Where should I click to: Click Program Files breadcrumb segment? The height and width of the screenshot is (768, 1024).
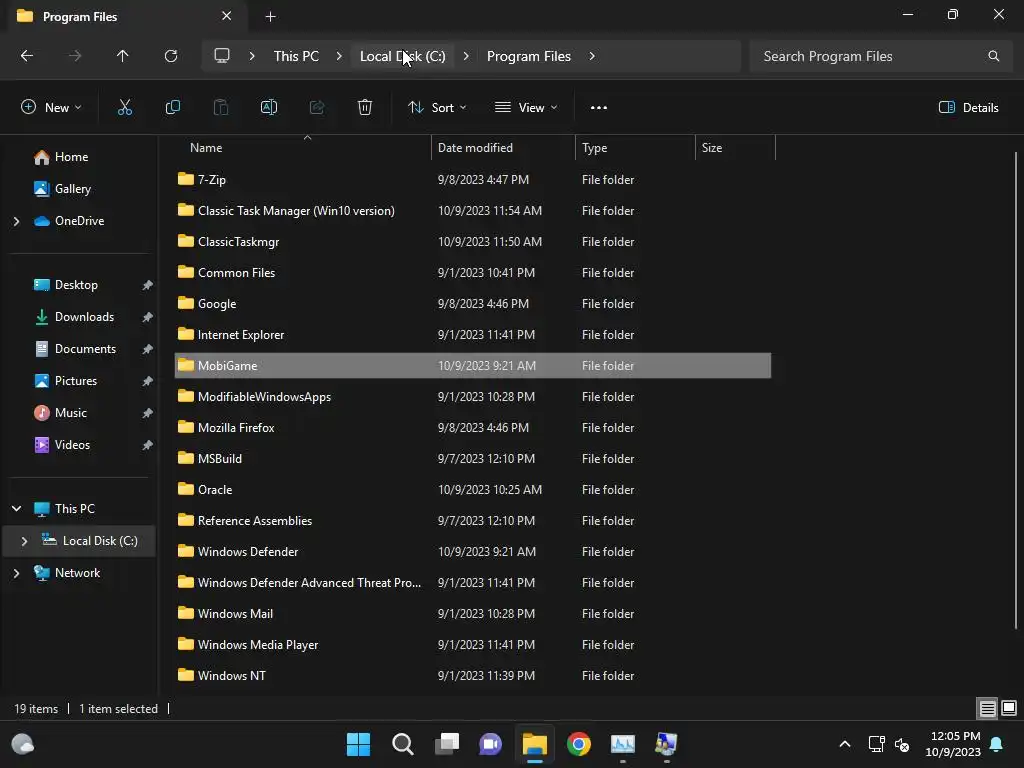coord(529,56)
